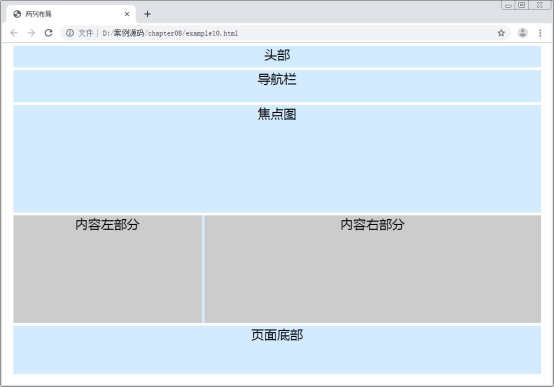Click the 内容左部分 text
554x387 pixels.
(107, 224)
